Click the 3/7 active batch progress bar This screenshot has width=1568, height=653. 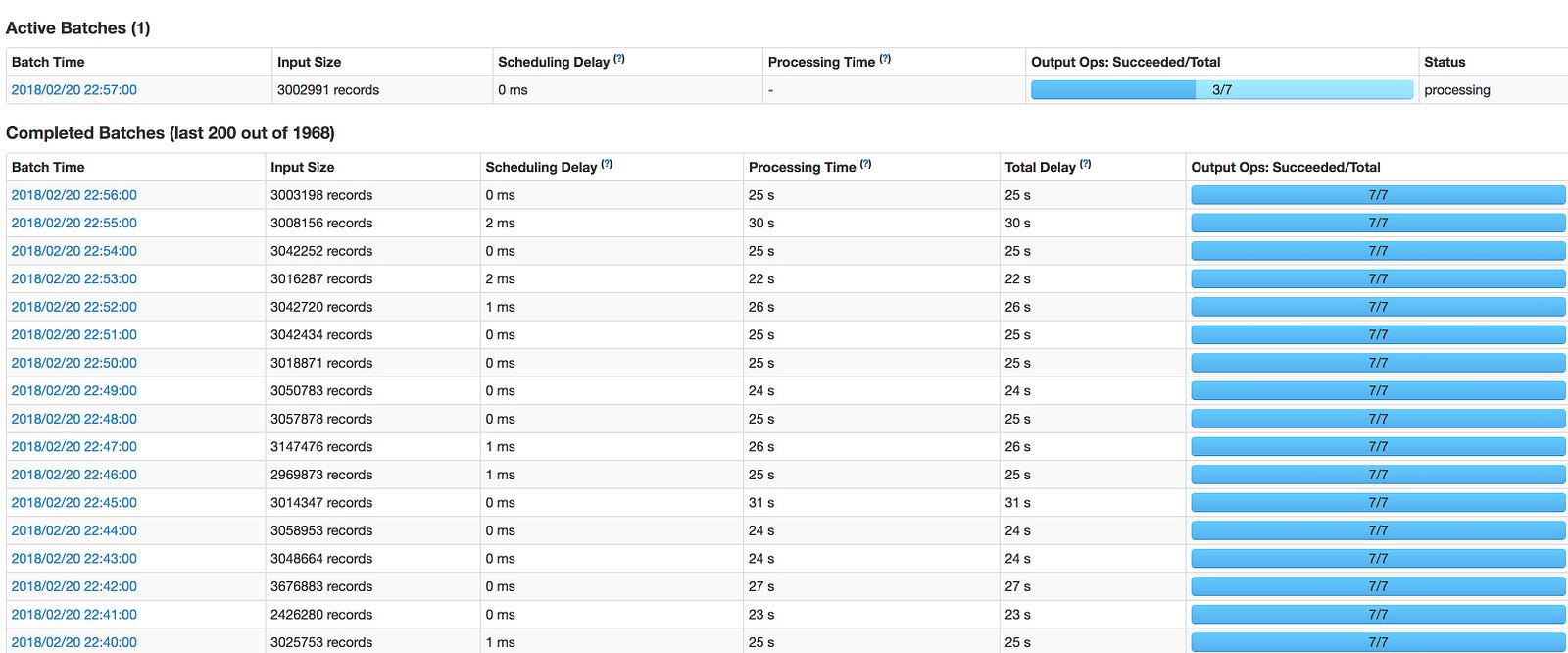pyautogui.click(x=1221, y=90)
